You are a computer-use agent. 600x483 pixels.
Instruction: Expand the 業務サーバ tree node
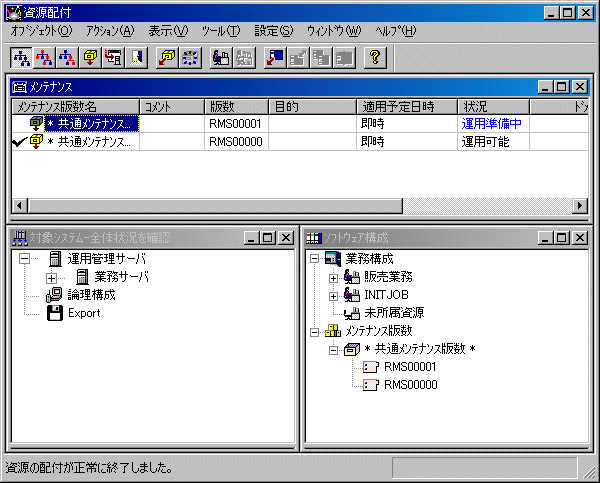tap(51, 278)
